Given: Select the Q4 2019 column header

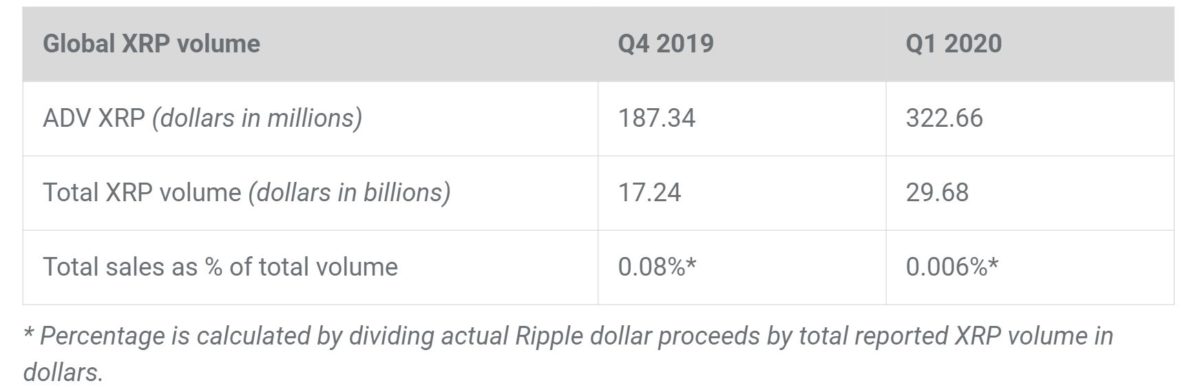Looking at the screenshot, I should (x=742, y=44).
